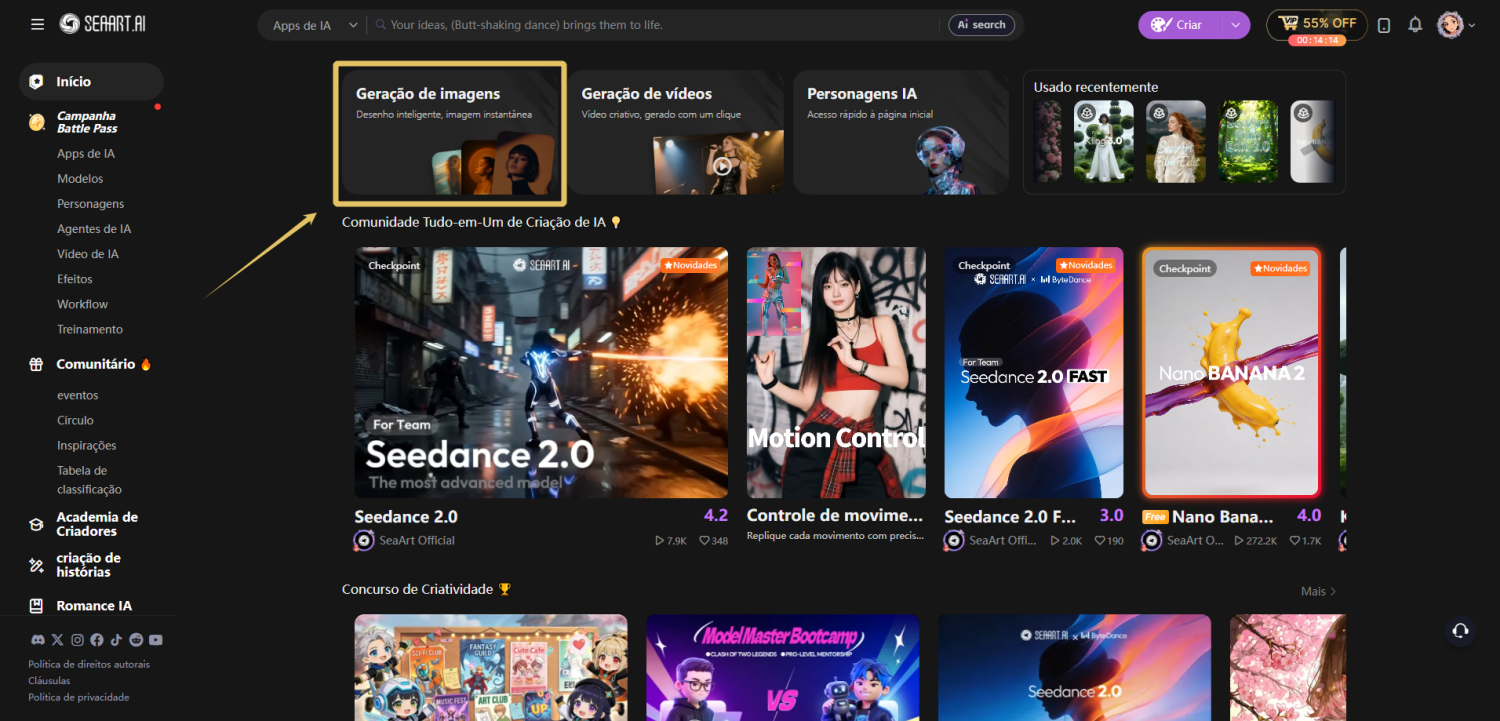Open Academia de Criadores
This screenshot has height=721, width=1500.
click(97, 524)
